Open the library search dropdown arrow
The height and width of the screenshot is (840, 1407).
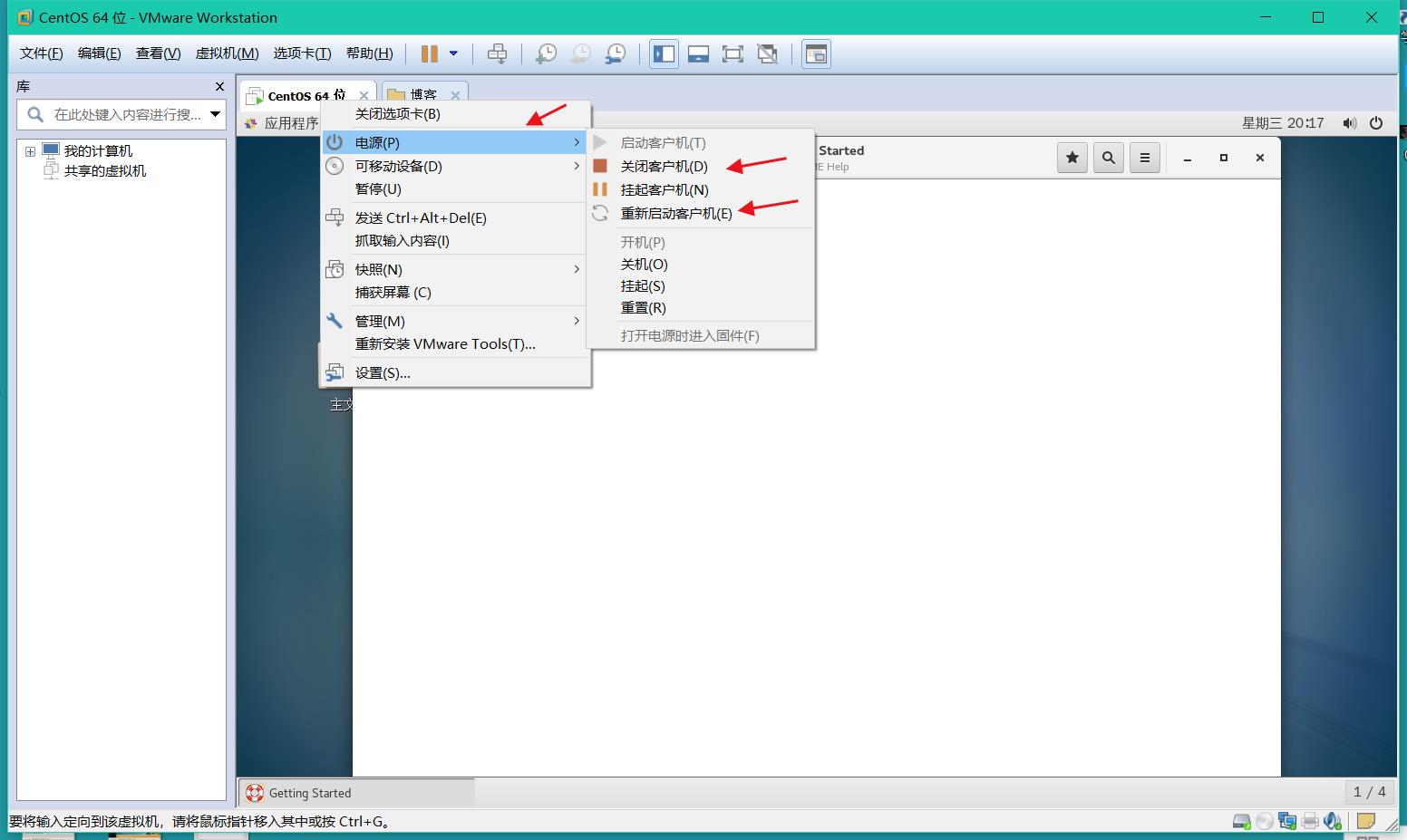pos(216,114)
